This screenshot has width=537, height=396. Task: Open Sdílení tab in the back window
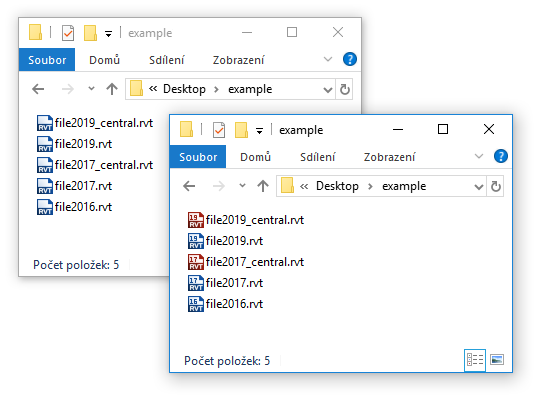click(x=167, y=60)
